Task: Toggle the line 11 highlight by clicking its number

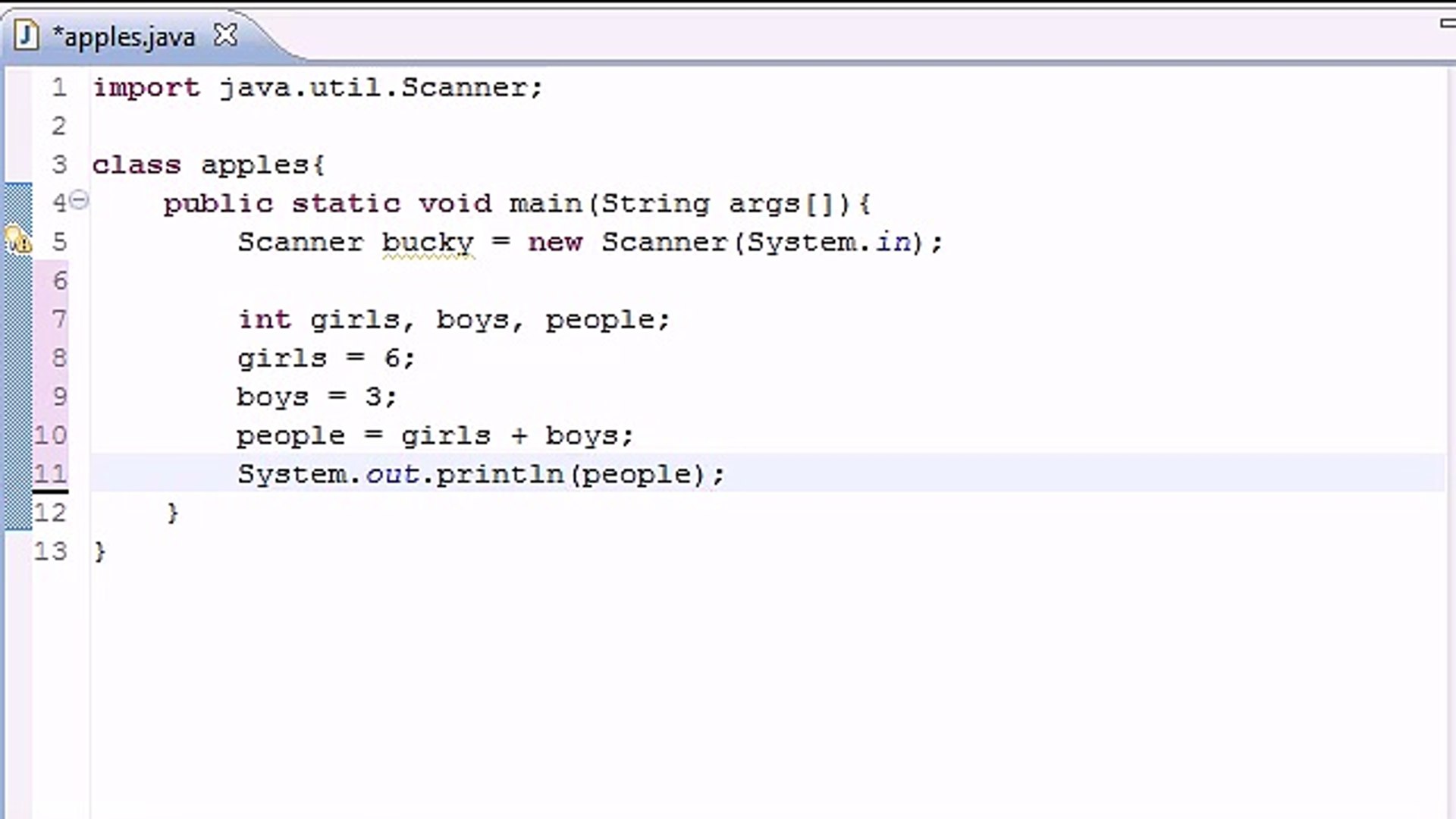Action: (x=50, y=473)
